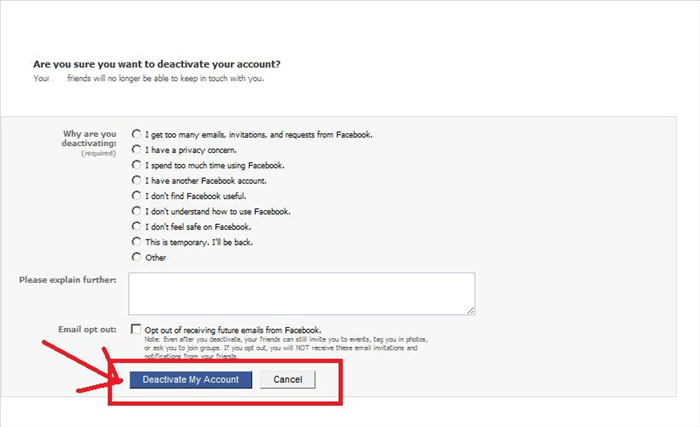The width and height of the screenshot is (700, 427).
Task: Click the opt-out note text about friends' invitations
Action: (x=286, y=348)
